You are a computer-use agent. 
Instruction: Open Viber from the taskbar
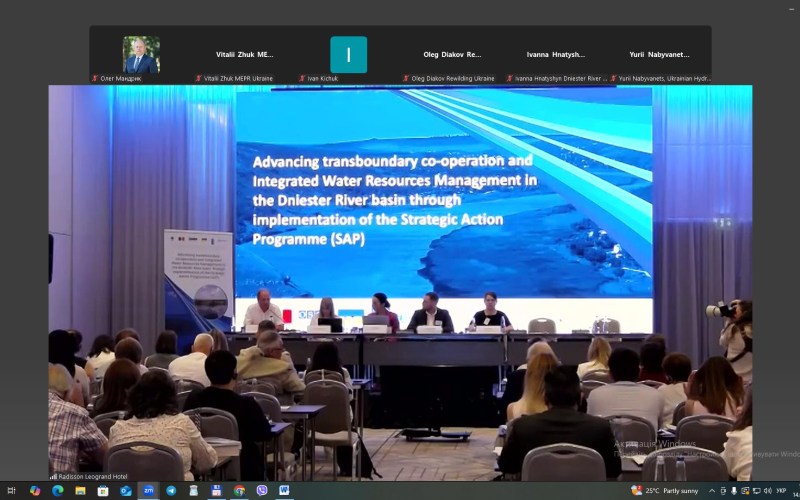(262, 491)
